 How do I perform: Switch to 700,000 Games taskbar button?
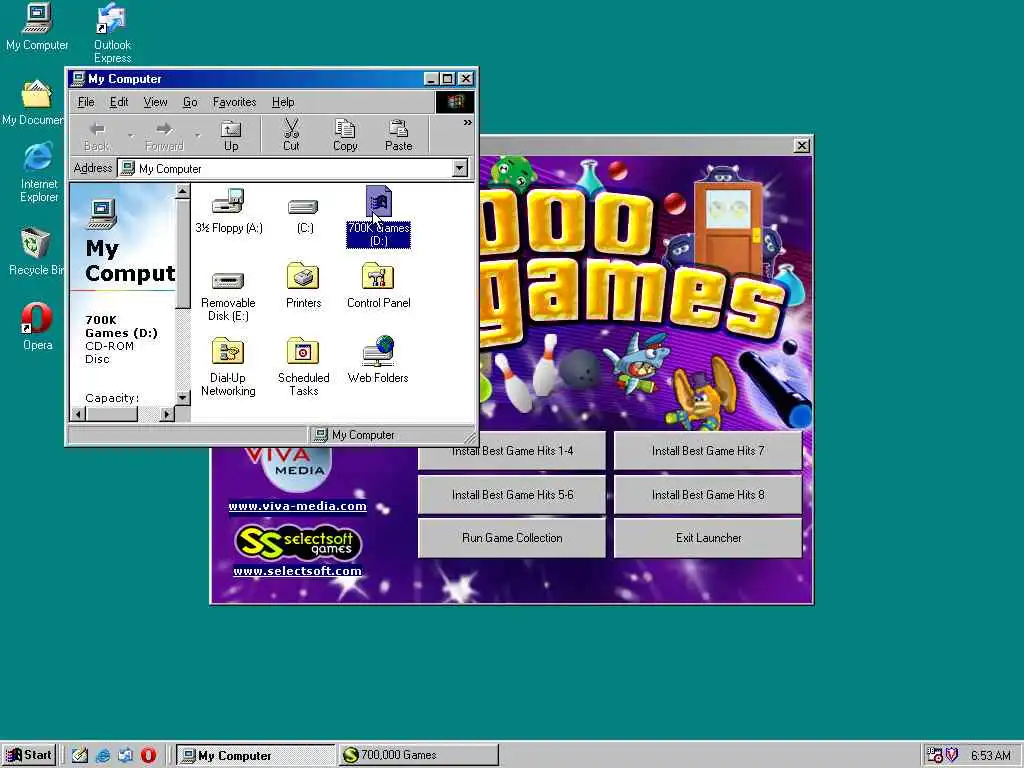(419, 755)
